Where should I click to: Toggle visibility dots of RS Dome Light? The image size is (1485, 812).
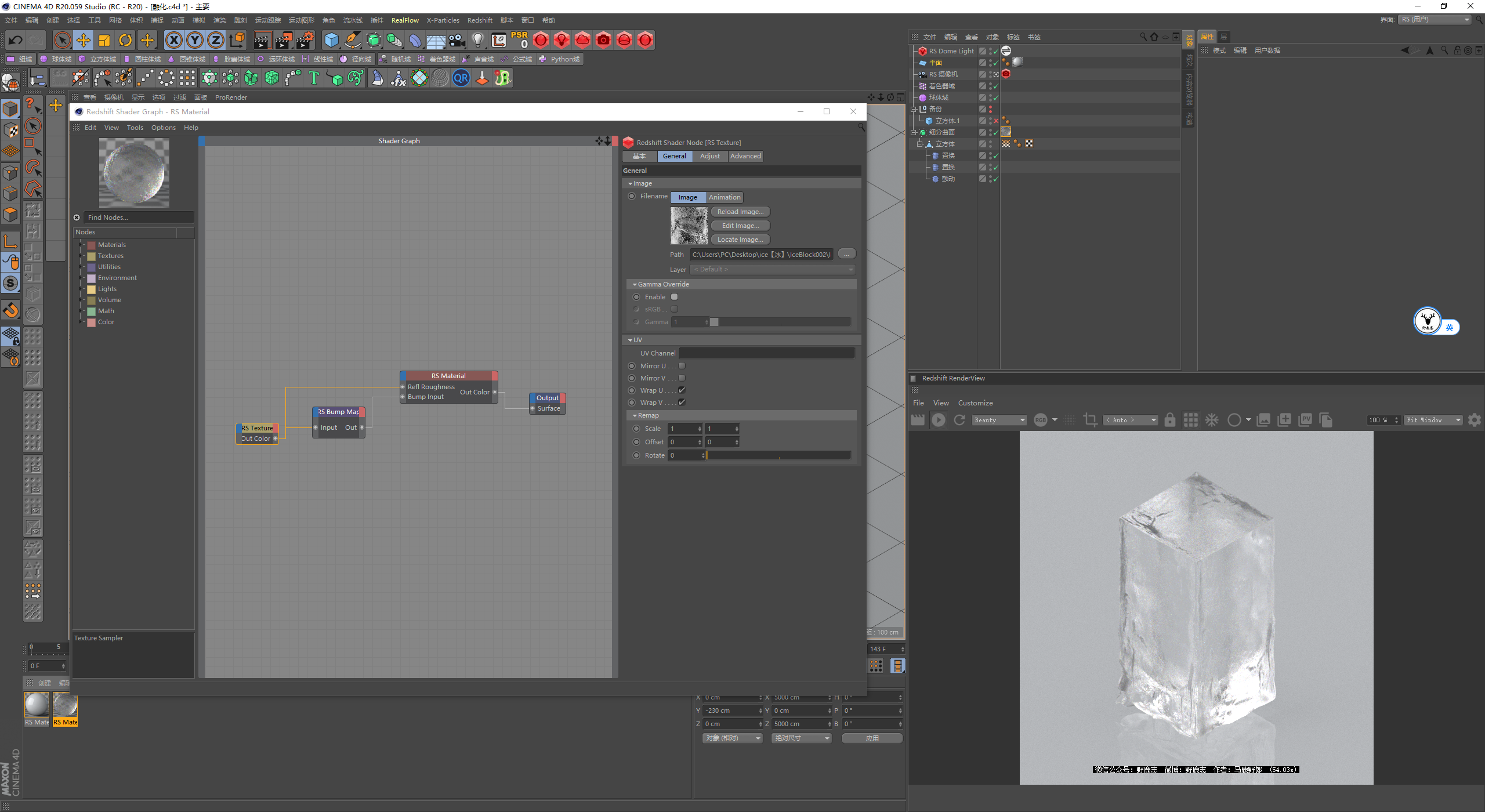[x=991, y=51]
